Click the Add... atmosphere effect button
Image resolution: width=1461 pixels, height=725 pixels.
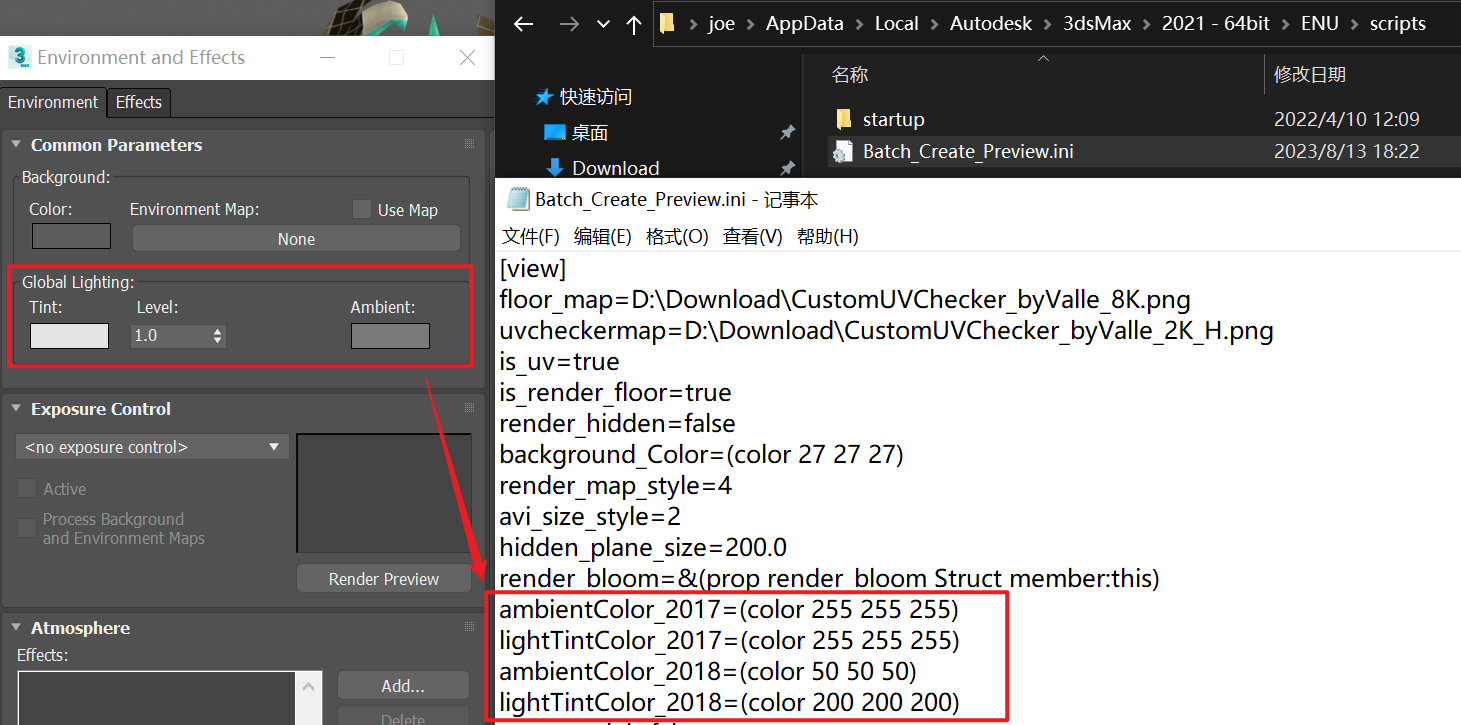pyautogui.click(x=403, y=686)
